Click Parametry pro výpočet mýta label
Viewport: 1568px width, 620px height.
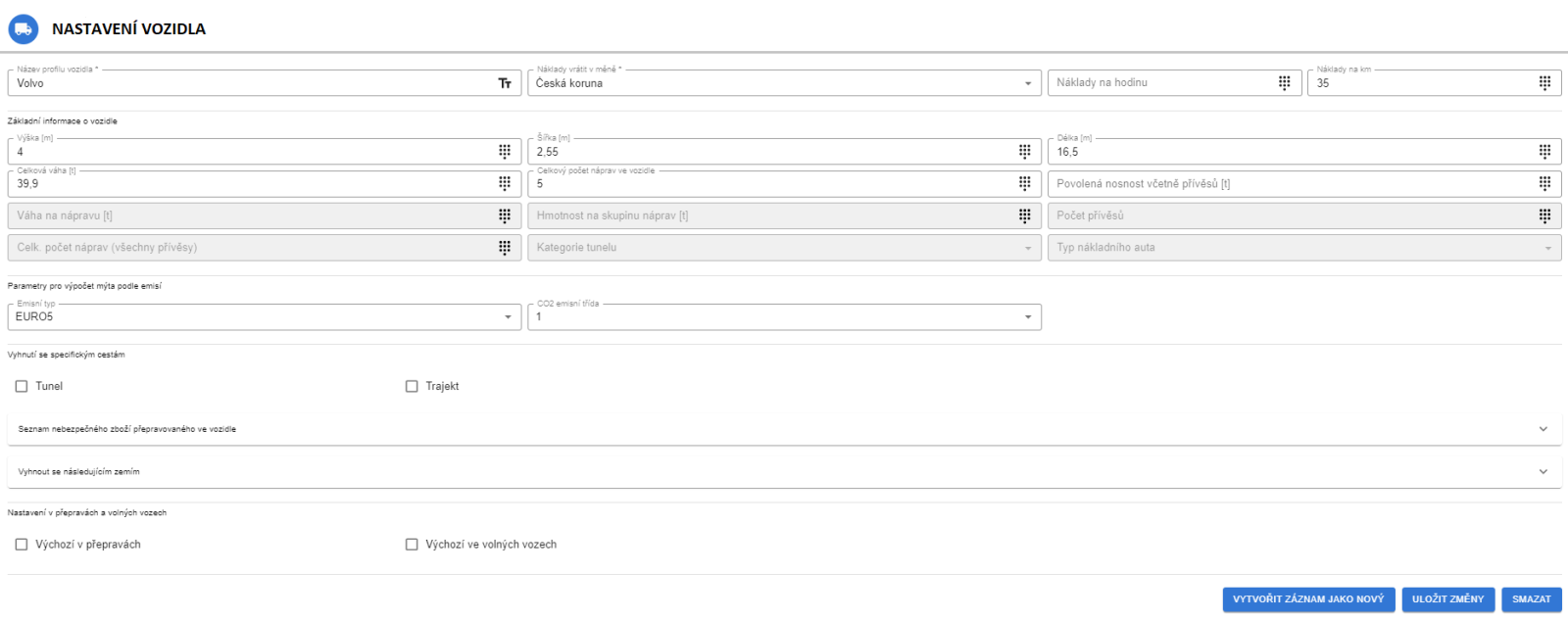(x=84, y=286)
